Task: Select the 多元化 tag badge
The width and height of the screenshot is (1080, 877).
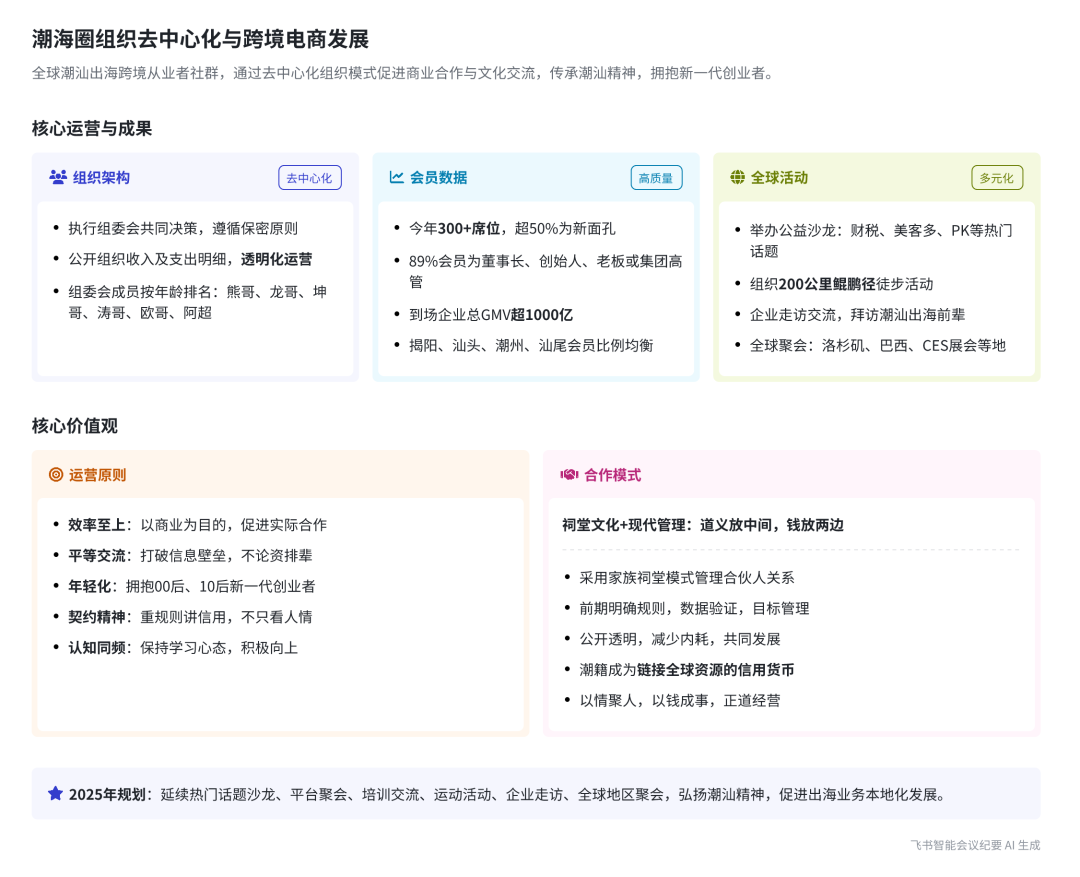Action: click(997, 178)
